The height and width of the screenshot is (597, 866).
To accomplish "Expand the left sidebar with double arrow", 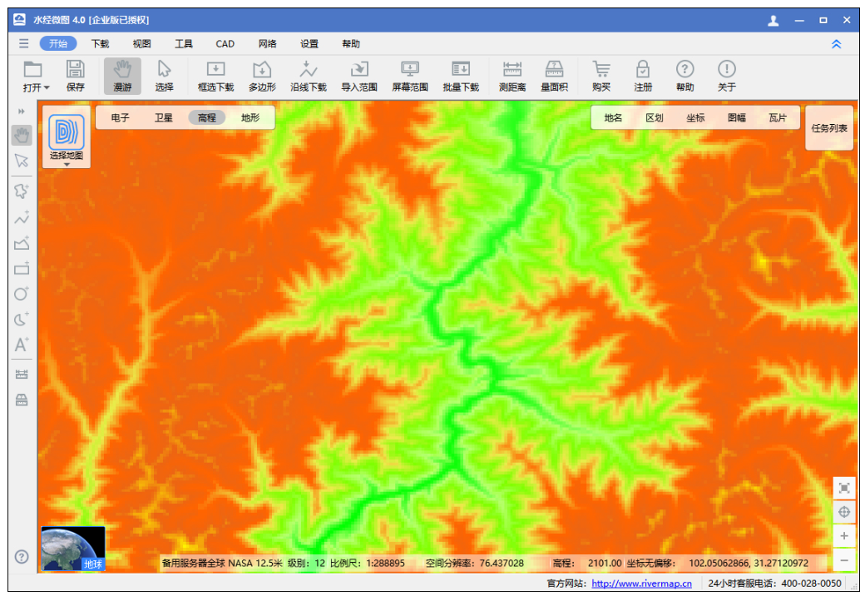I will click(21, 111).
